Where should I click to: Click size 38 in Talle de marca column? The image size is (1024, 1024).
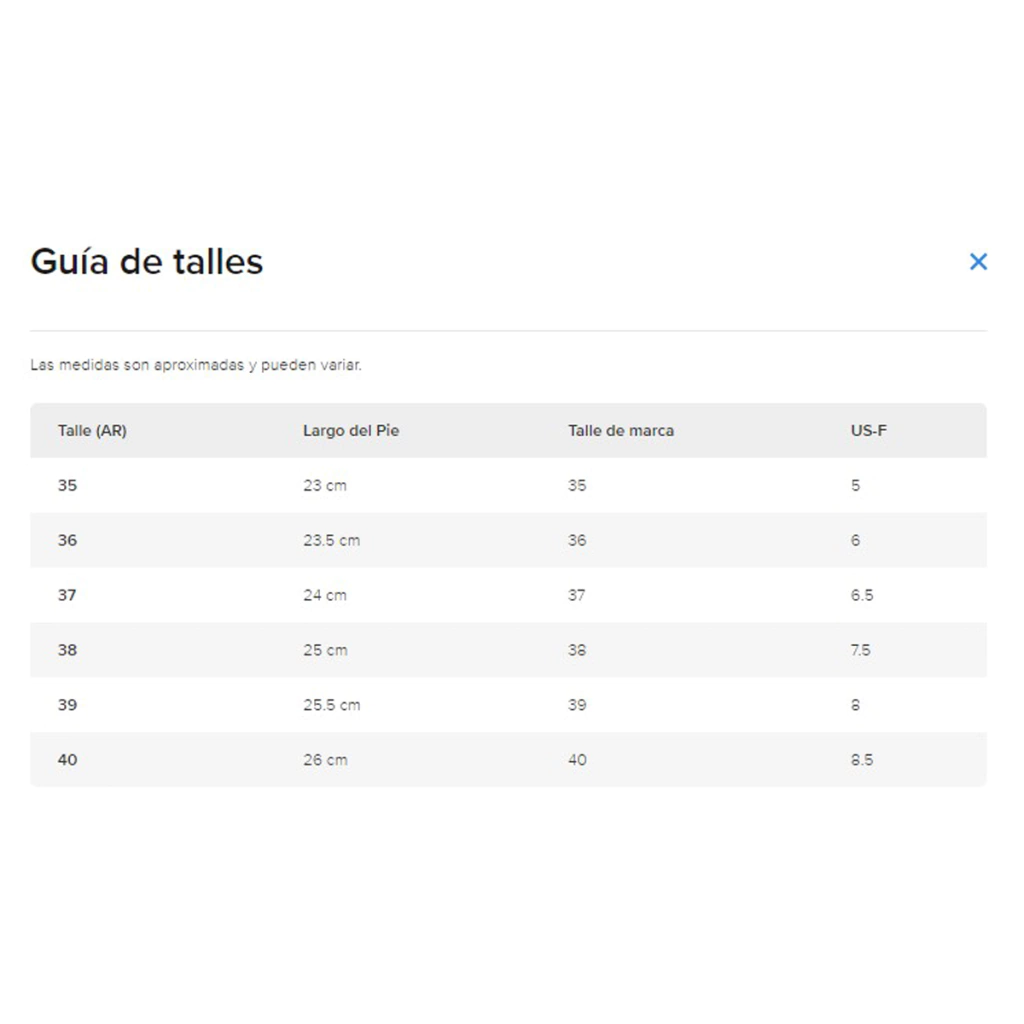tap(577, 651)
